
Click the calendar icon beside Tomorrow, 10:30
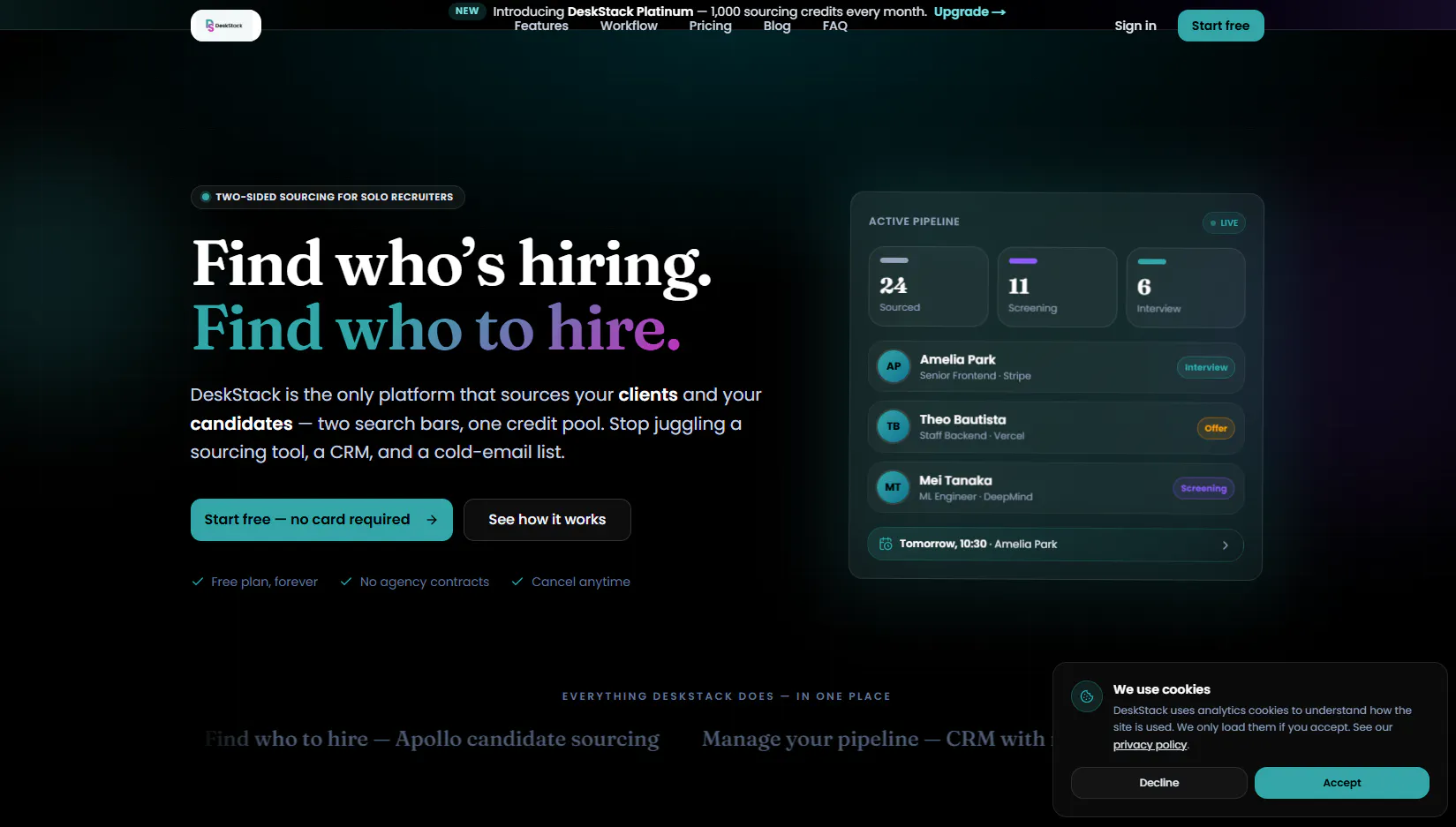click(886, 545)
